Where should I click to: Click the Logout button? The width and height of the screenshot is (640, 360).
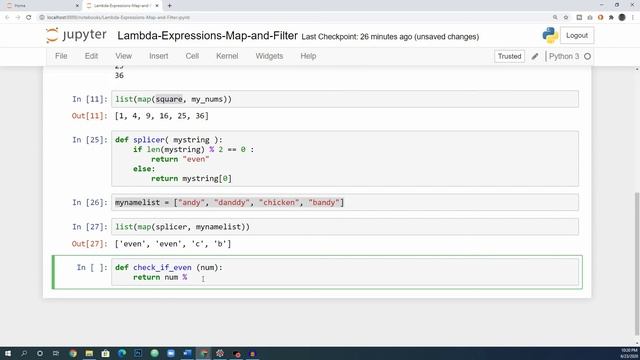click(577, 36)
